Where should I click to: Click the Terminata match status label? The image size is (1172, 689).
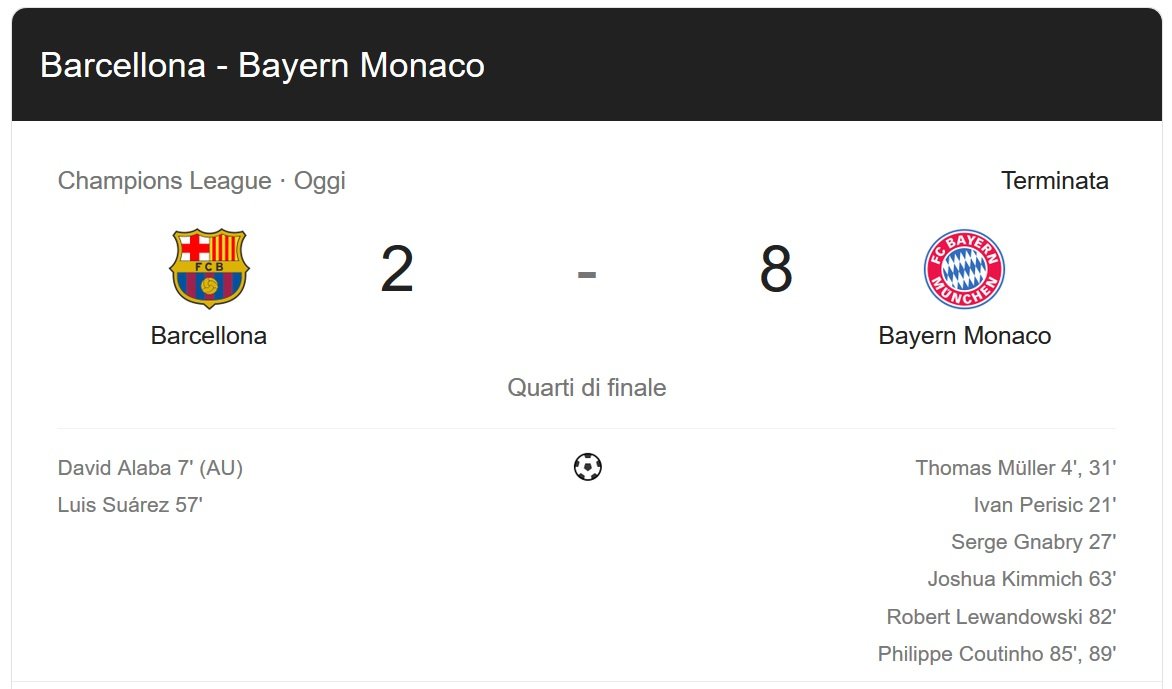point(1054,181)
